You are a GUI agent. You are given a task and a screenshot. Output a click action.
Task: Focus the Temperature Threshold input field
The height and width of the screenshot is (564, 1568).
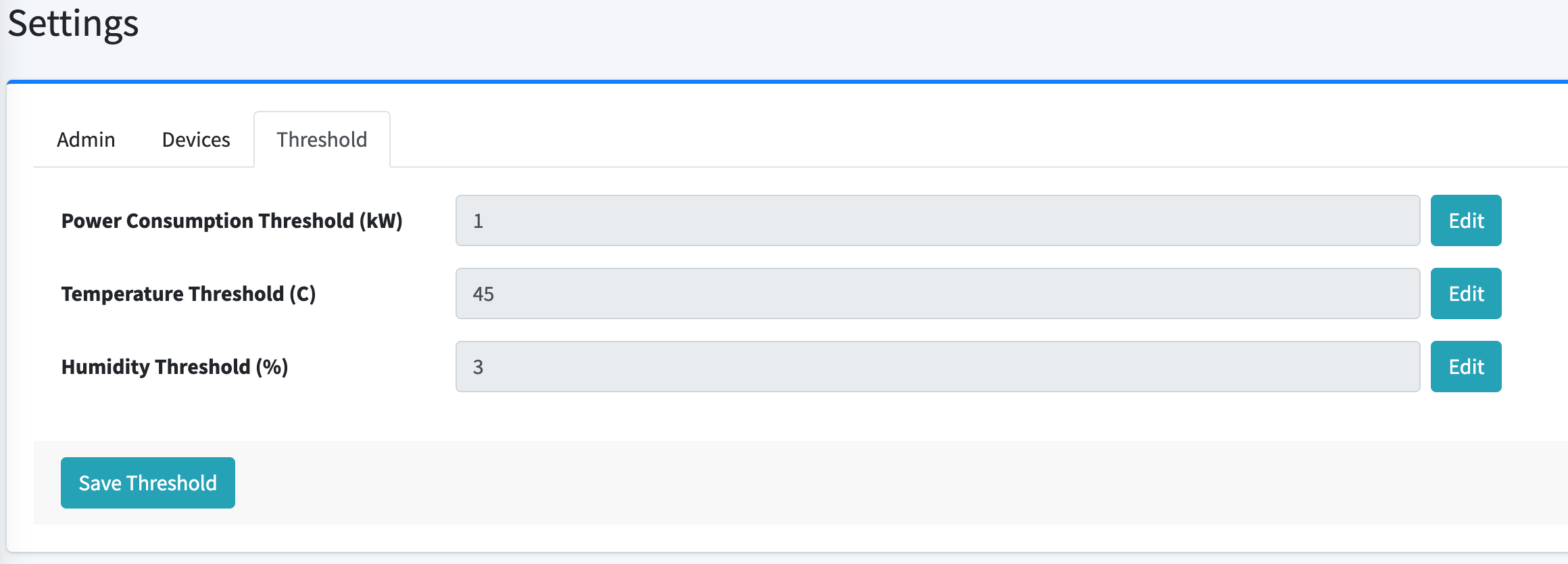coord(937,293)
